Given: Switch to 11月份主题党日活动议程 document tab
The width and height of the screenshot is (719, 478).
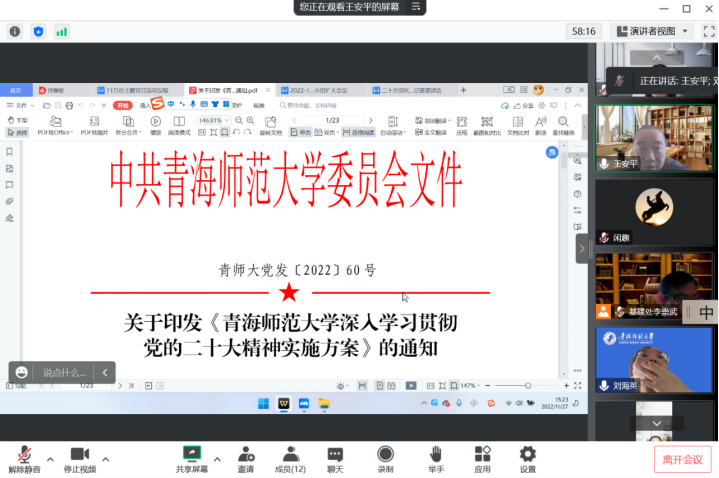Looking at the screenshot, I should coord(137,90).
